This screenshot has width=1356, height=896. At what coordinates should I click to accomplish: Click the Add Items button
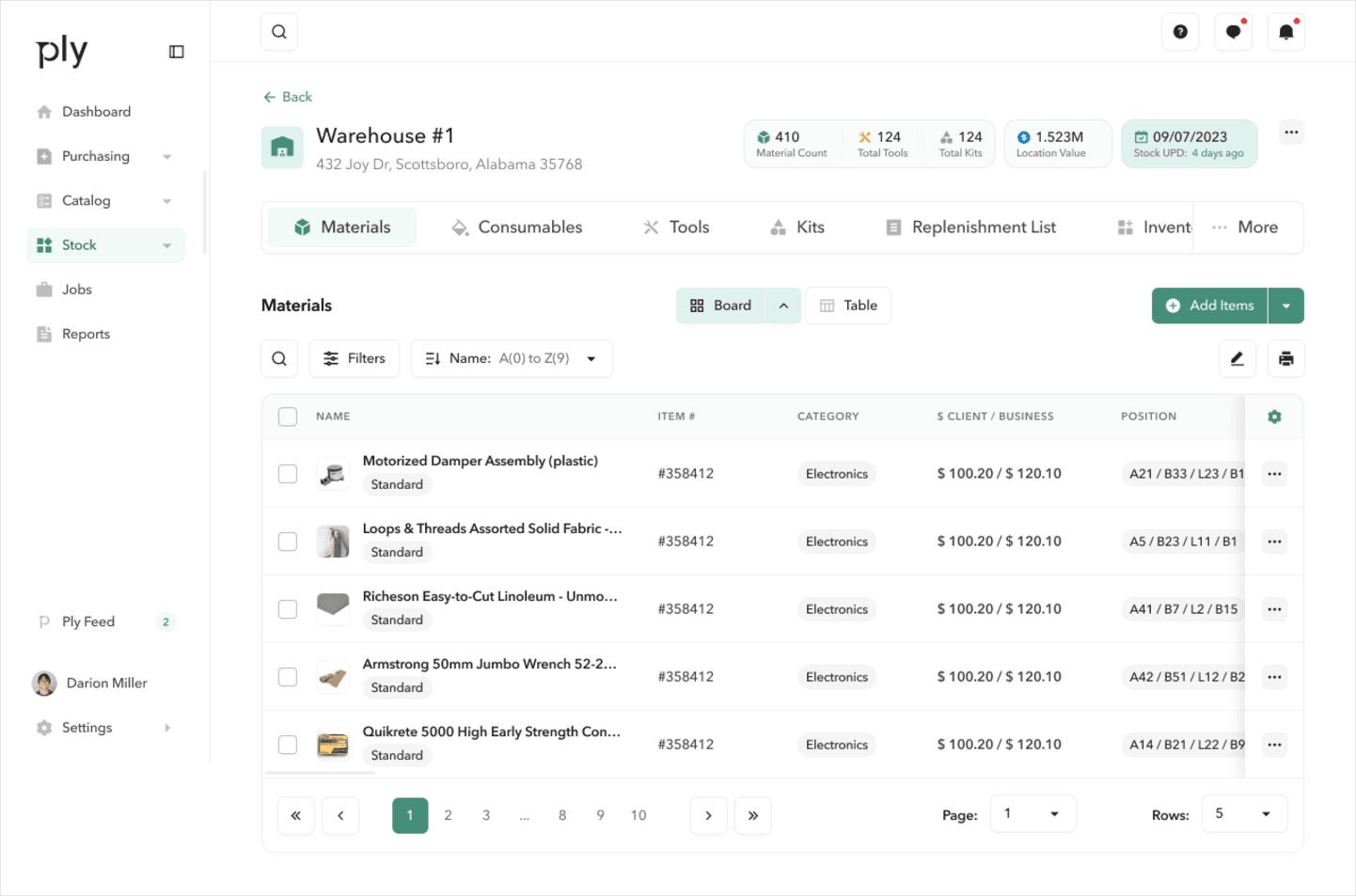pyautogui.click(x=1209, y=306)
